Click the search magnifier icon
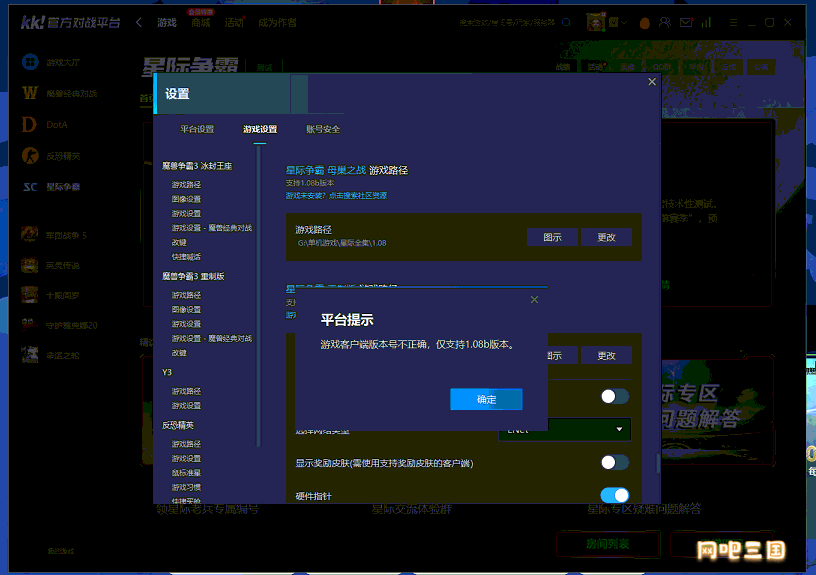Viewport: 816px width, 575px height. (x=566, y=22)
